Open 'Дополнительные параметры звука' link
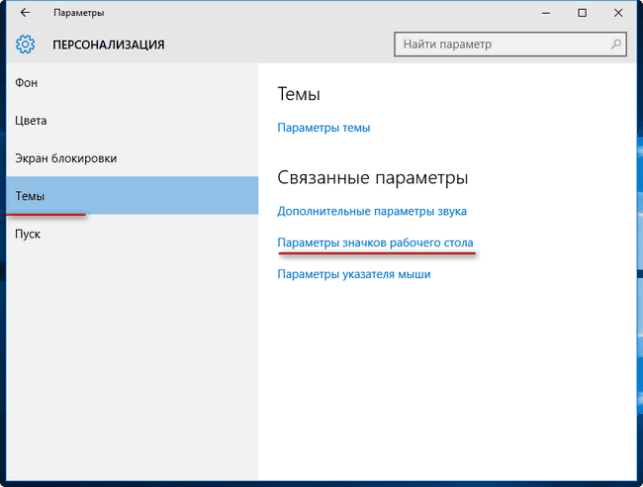Screen dimensions: 643x487 pyautogui.click(x=372, y=211)
